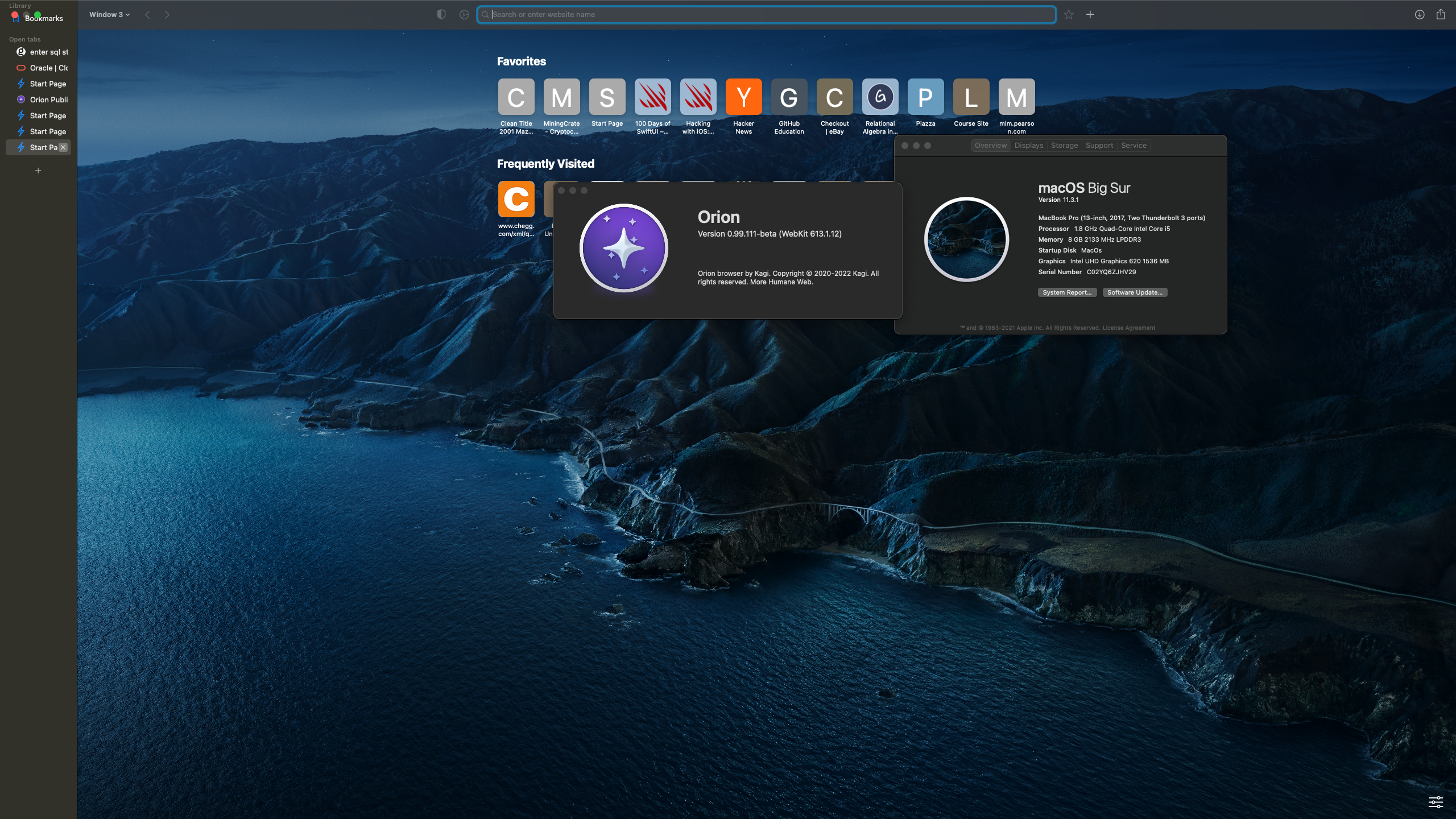The width and height of the screenshot is (1456, 819).
Task: Bookmark page with the star icon
Action: click(x=1069, y=15)
